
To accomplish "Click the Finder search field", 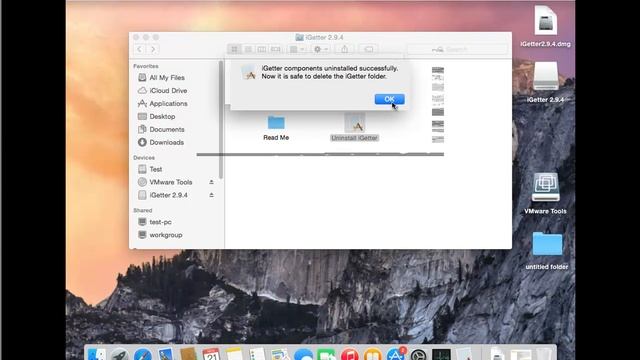I will [457, 49].
